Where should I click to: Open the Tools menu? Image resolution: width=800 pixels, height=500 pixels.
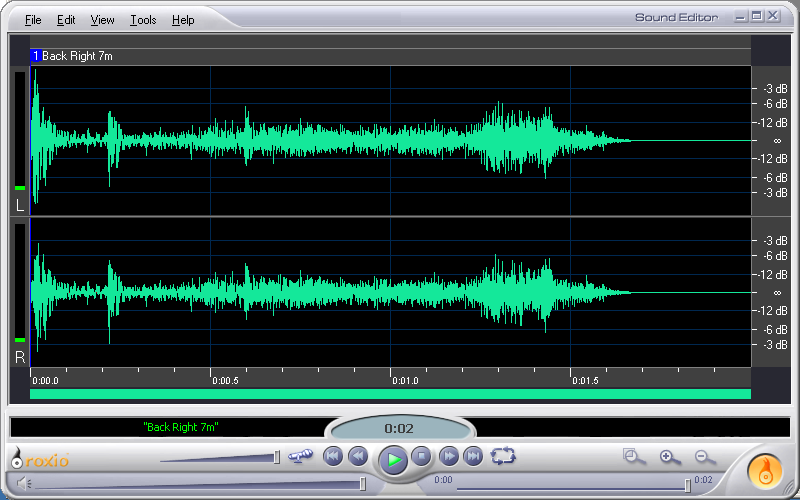click(x=143, y=20)
